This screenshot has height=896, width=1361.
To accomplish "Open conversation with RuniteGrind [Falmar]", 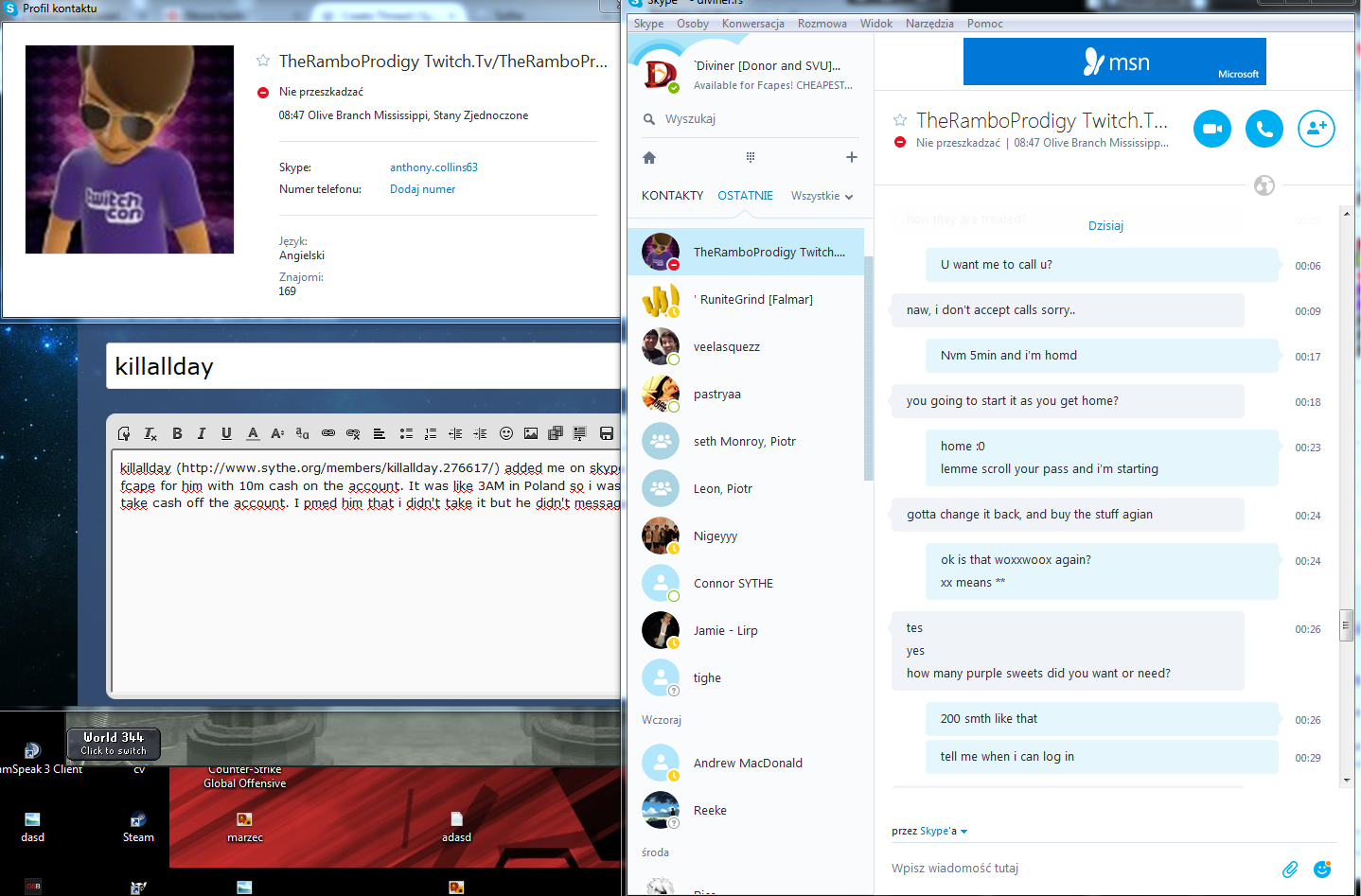I will pyautogui.click(x=746, y=299).
